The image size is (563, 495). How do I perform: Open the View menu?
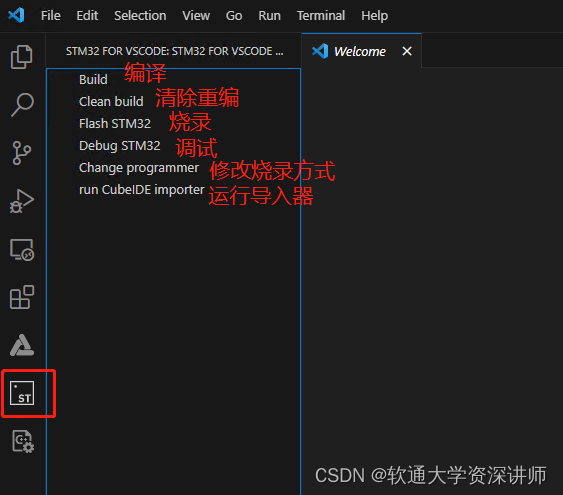click(x=196, y=15)
